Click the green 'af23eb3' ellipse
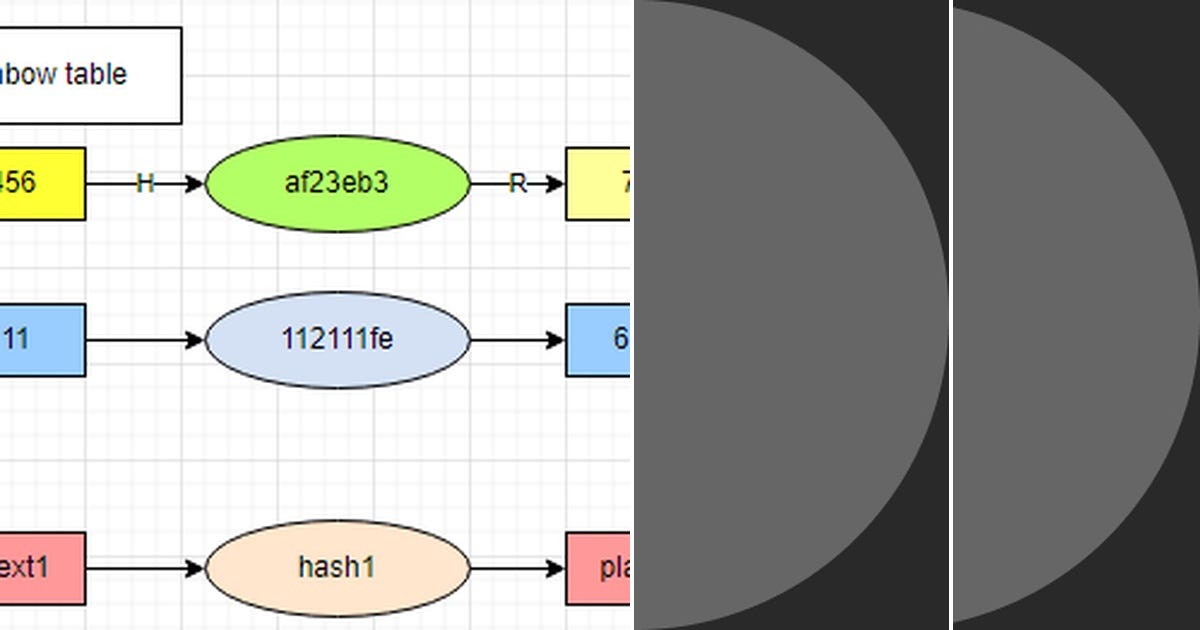The width and height of the screenshot is (1200, 630). click(x=336, y=184)
